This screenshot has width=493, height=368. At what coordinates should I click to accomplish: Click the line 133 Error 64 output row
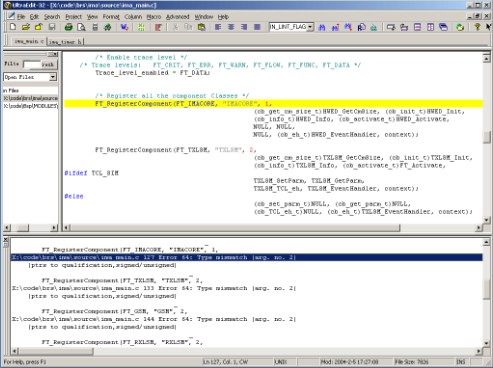coord(154,288)
